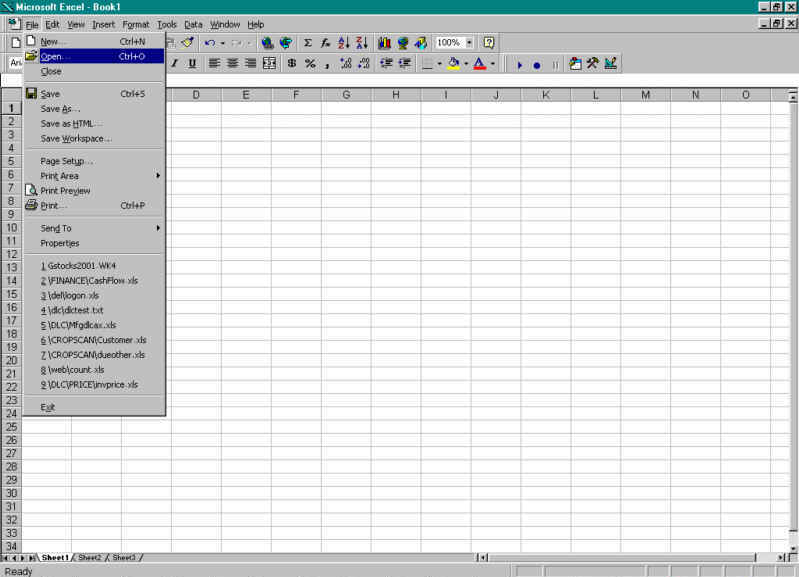799x577 pixels.
Task: Apply Percent Style icon
Action: [310, 63]
